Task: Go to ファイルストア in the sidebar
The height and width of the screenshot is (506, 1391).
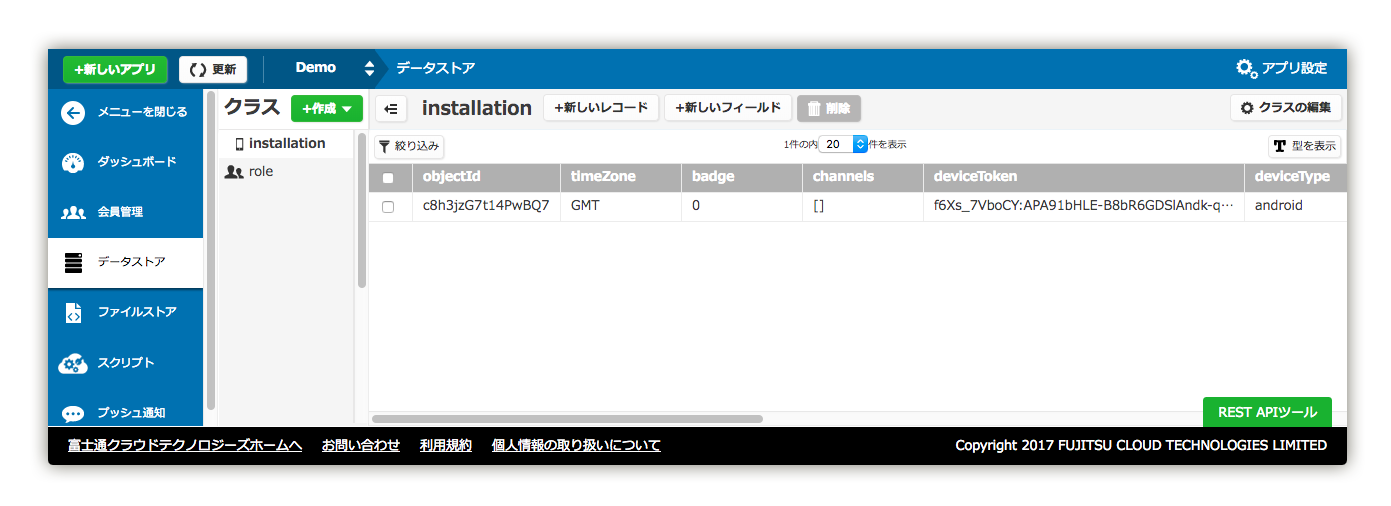Action: (125, 312)
